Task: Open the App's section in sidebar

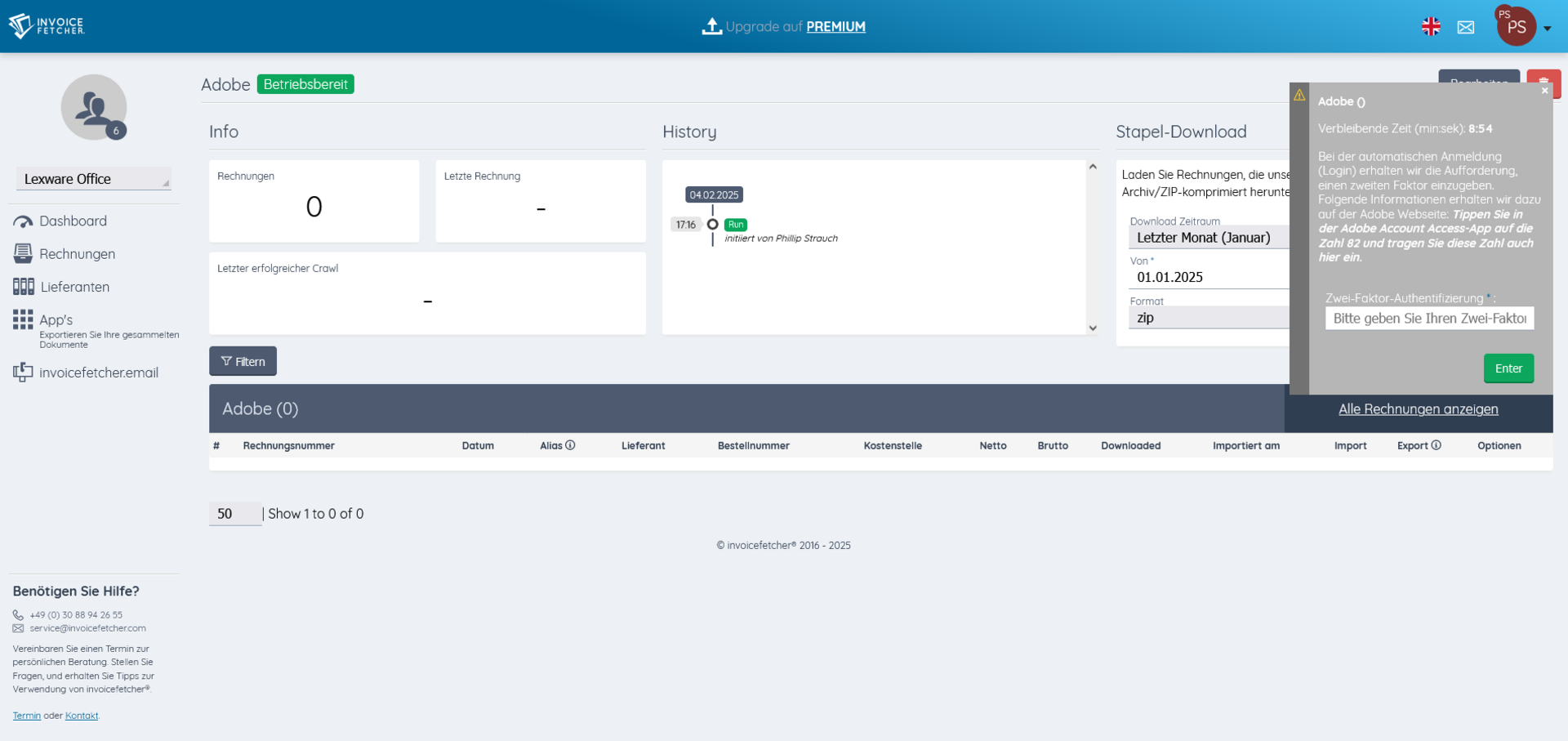Action: pos(56,319)
